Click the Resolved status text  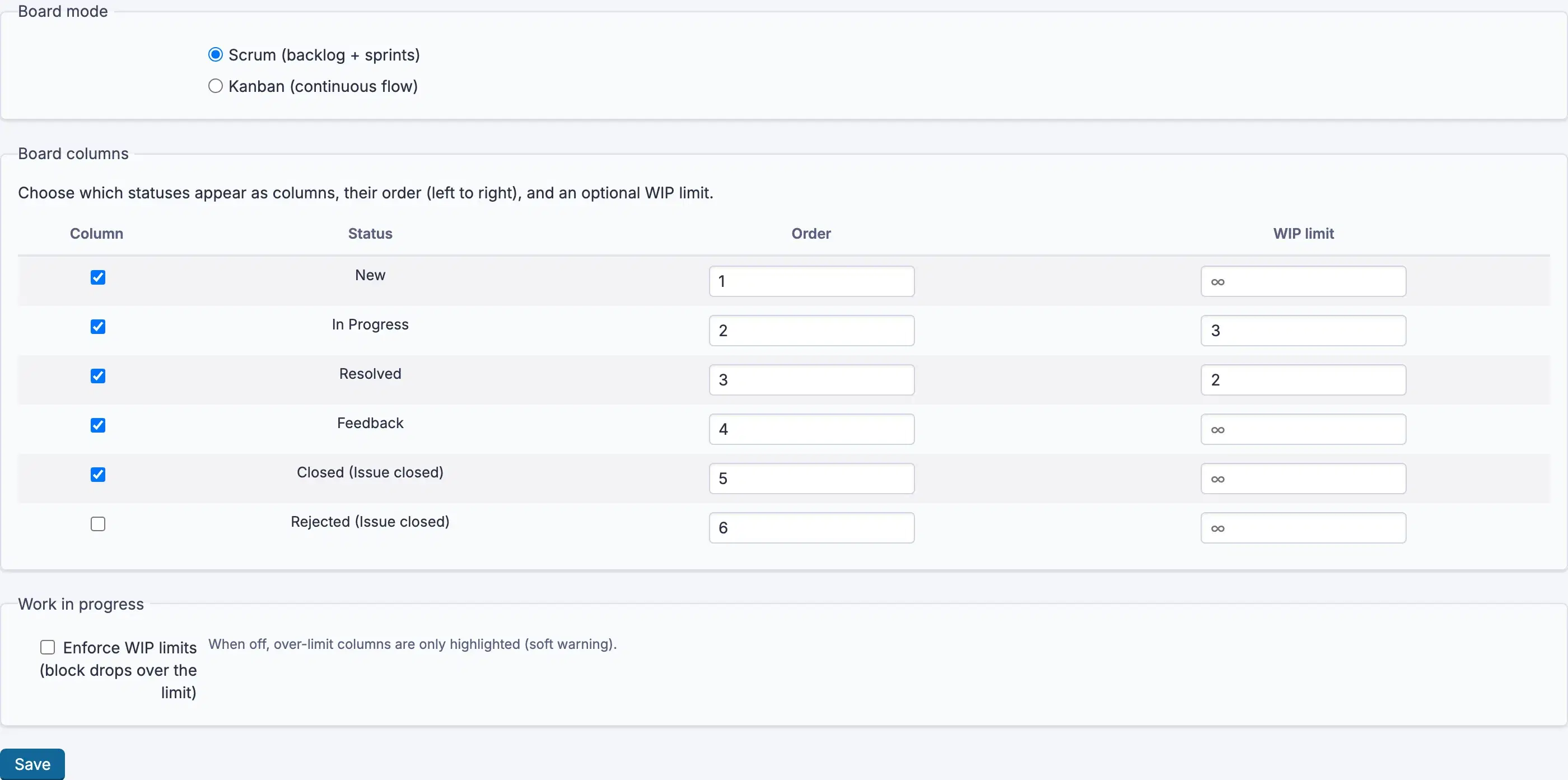(370, 374)
